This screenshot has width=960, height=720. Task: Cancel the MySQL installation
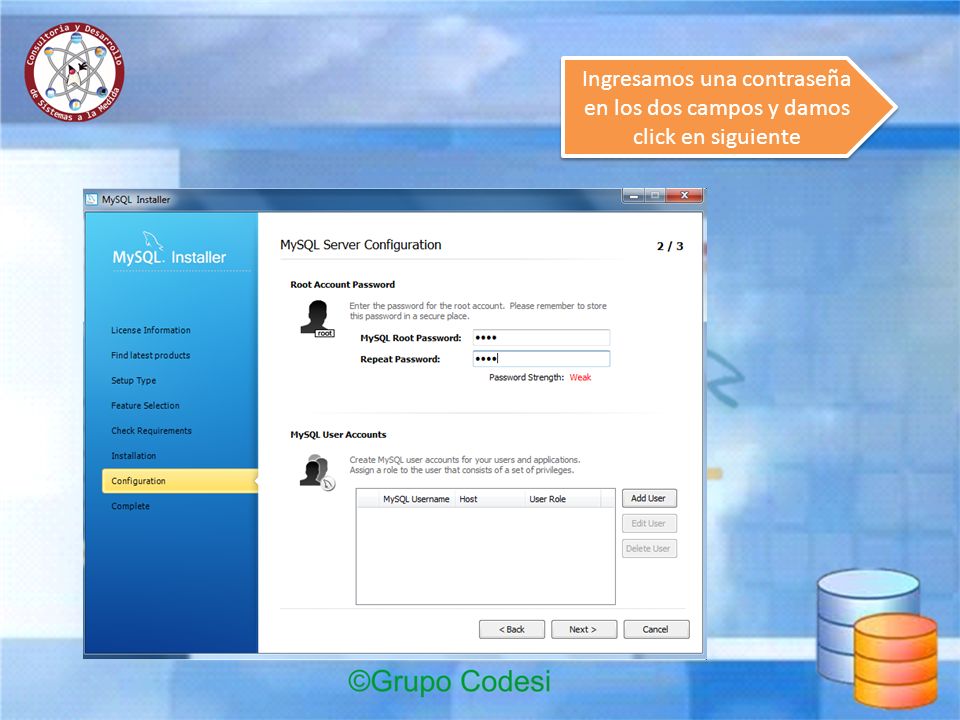coord(656,629)
